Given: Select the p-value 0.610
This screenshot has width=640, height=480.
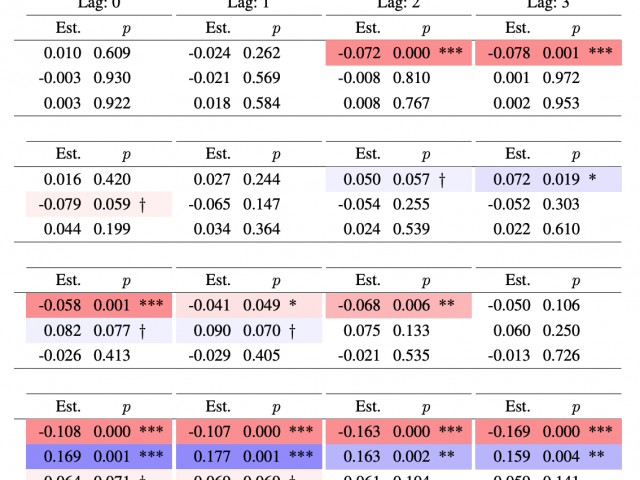Looking at the screenshot, I should coord(561,230).
